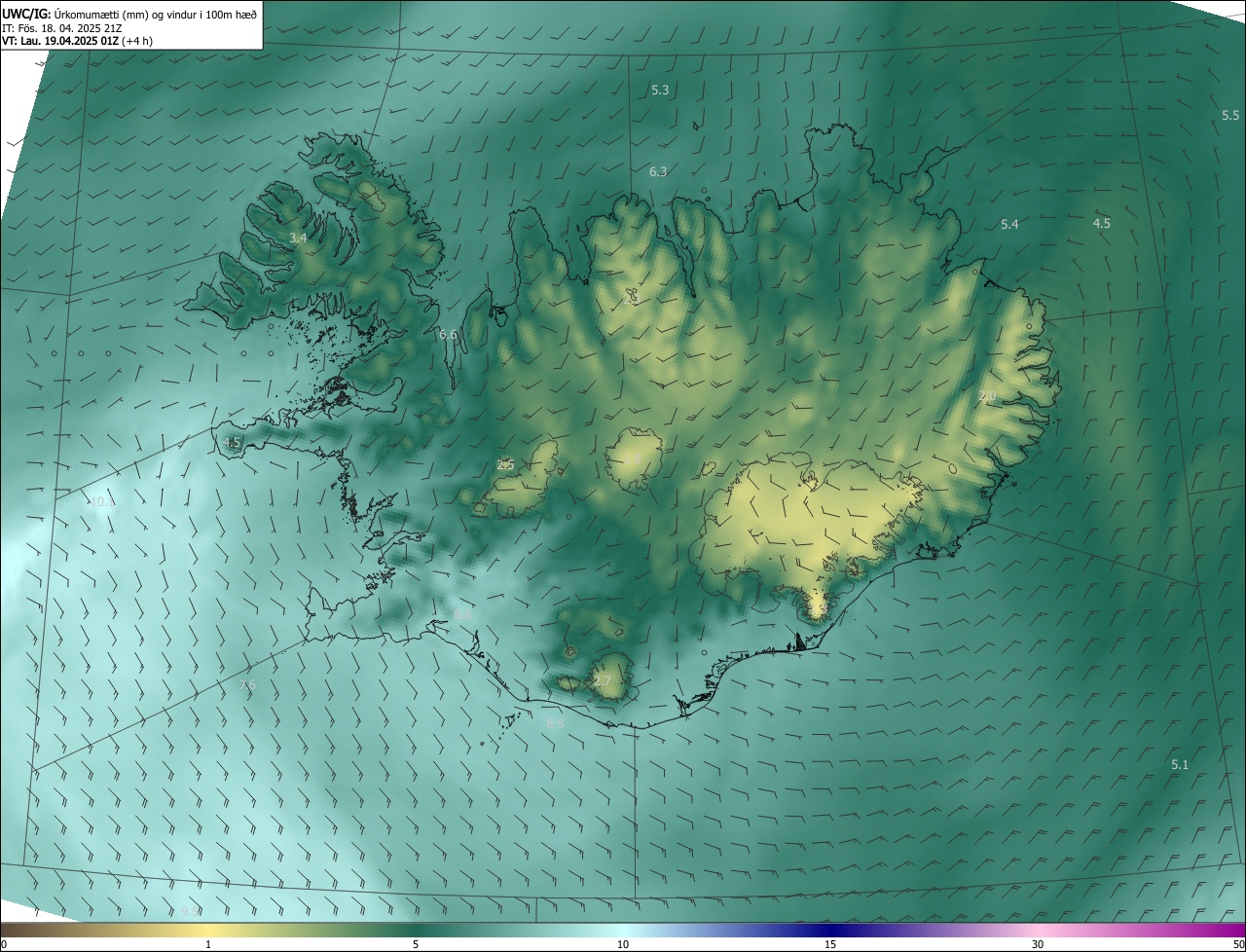
Task: Click the 4.5 value off the northeast coast
Action: tap(1101, 223)
